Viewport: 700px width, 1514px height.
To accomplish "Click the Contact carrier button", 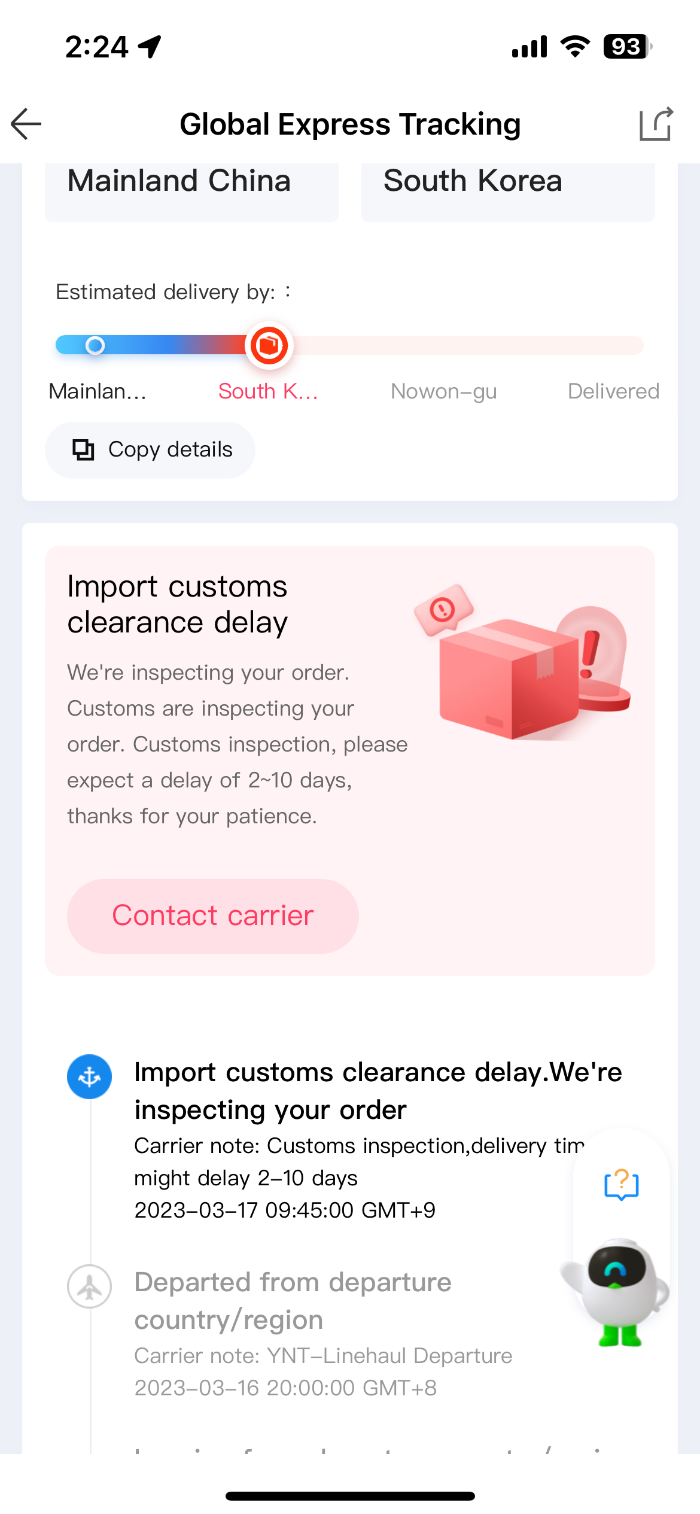I will 212,916.
